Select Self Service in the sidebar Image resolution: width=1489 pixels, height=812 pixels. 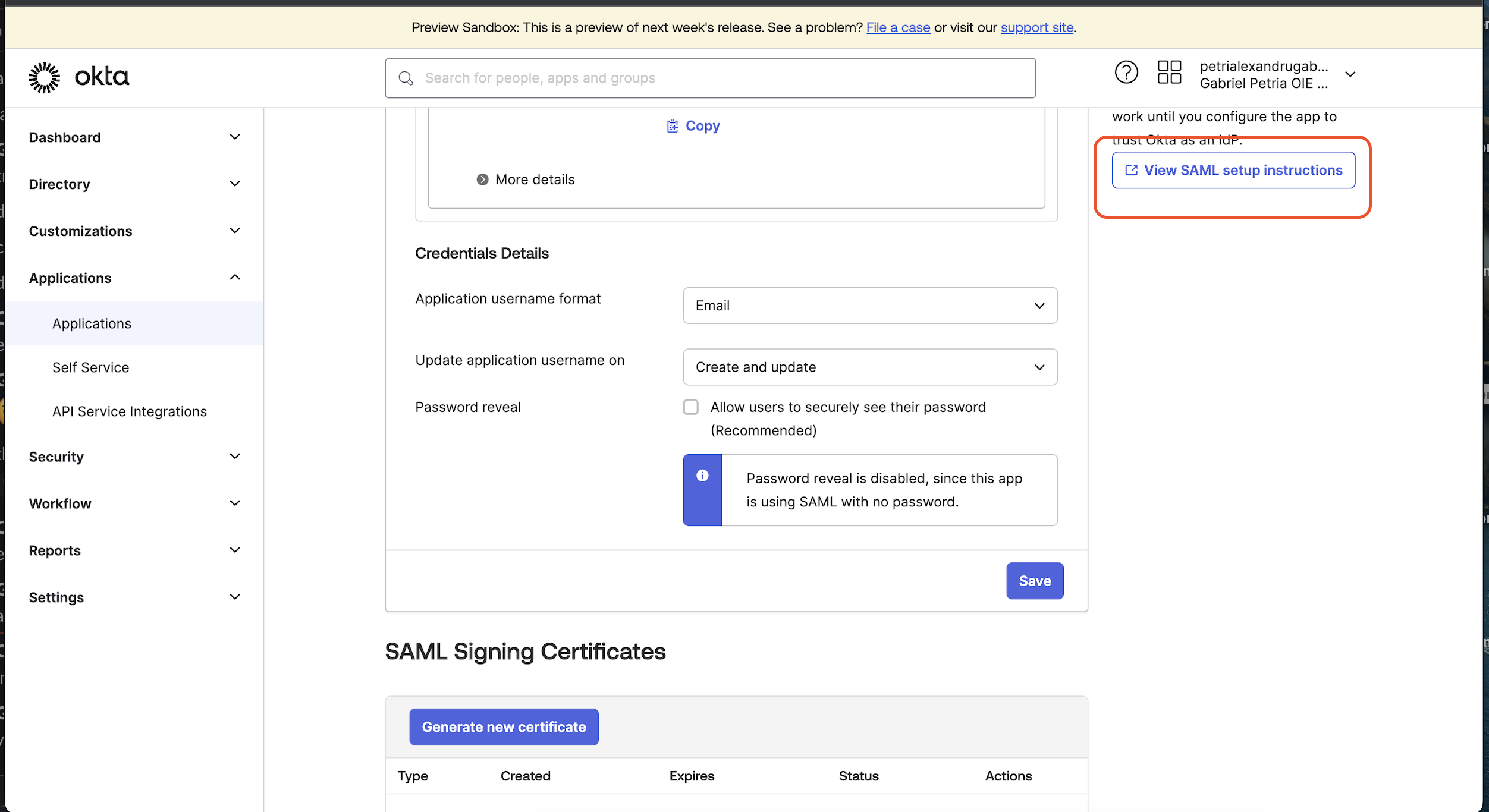point(90,367)
